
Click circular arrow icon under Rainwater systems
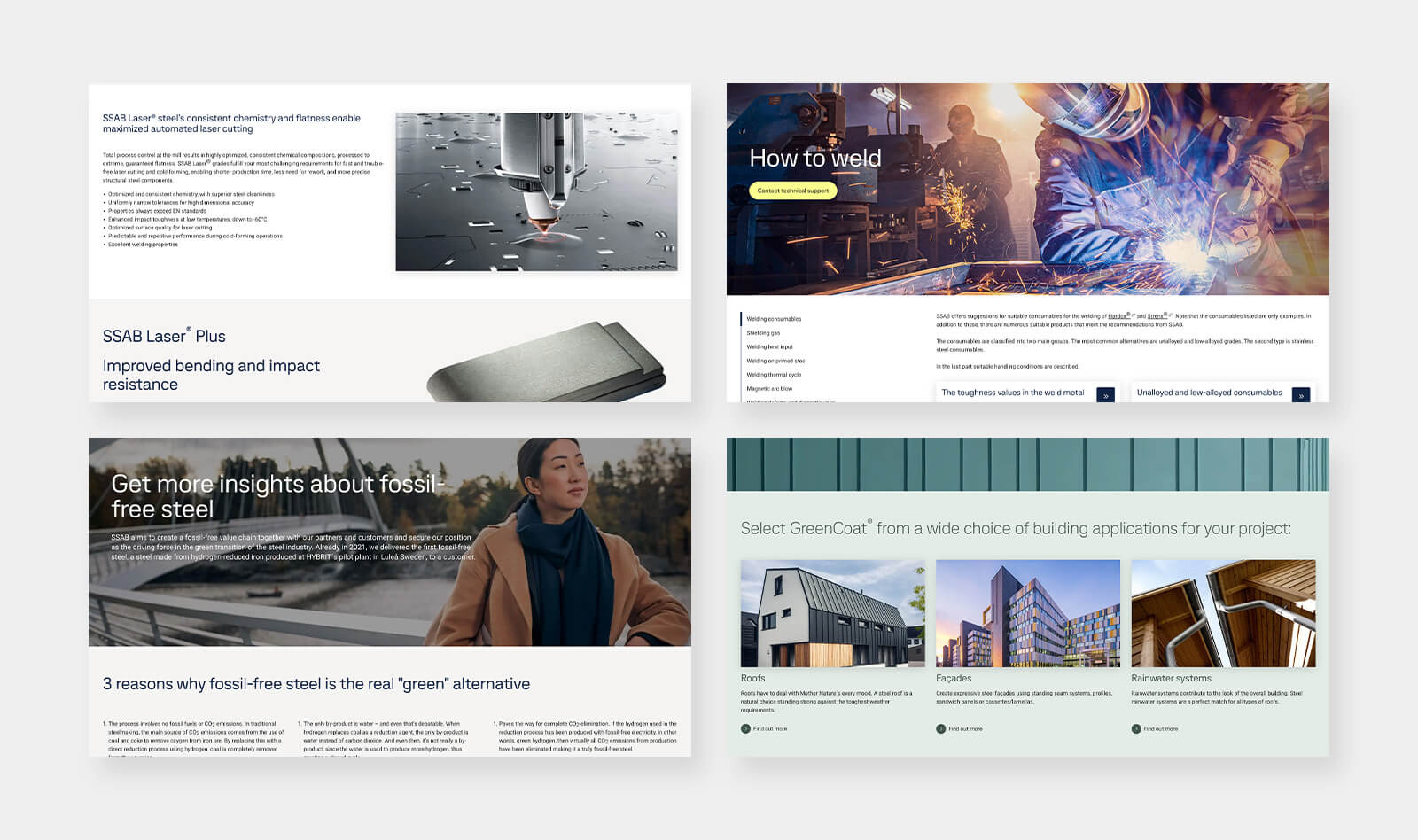coord(1135,729)
